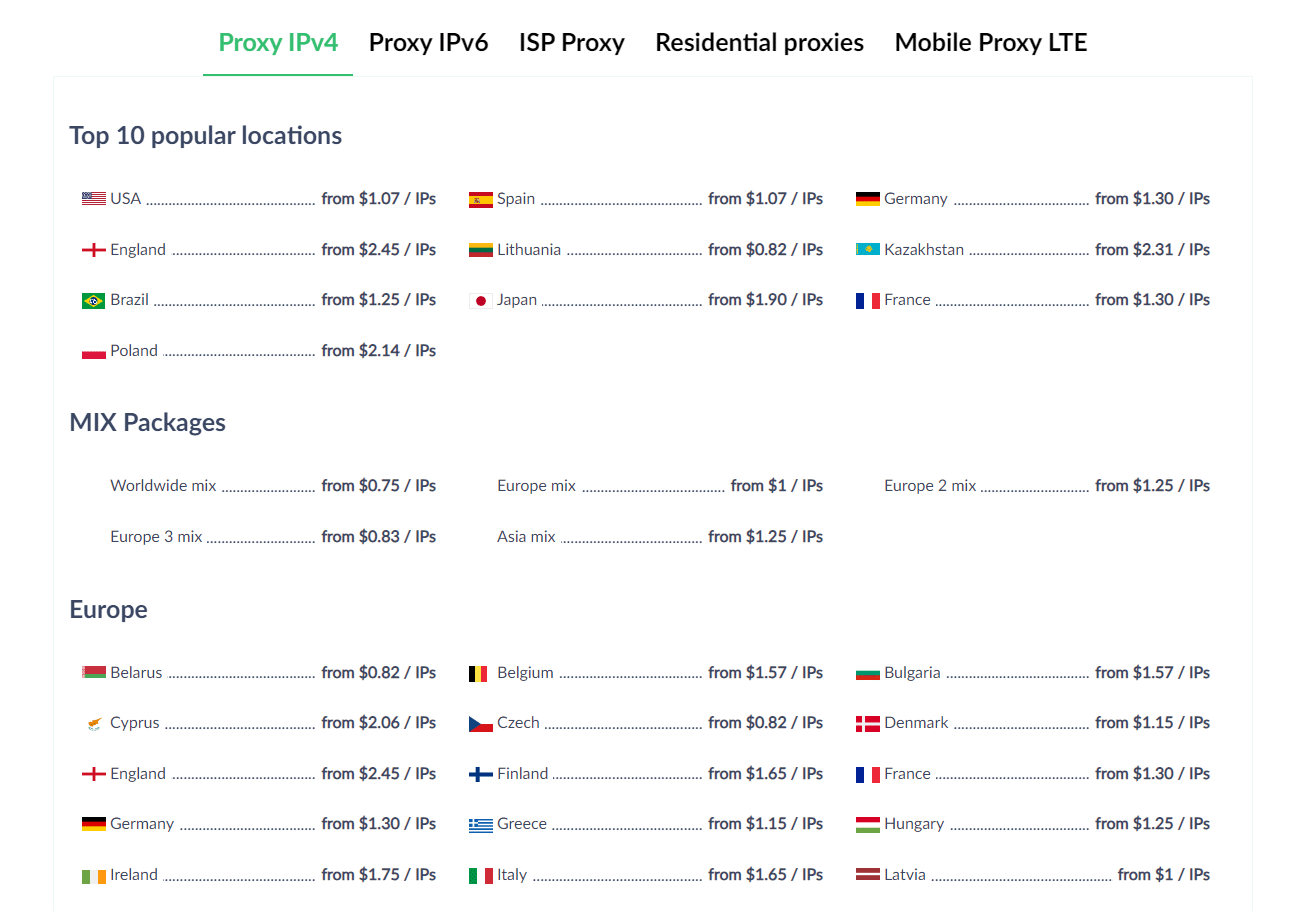Click the Lithuania flag icon

[481, 250]
